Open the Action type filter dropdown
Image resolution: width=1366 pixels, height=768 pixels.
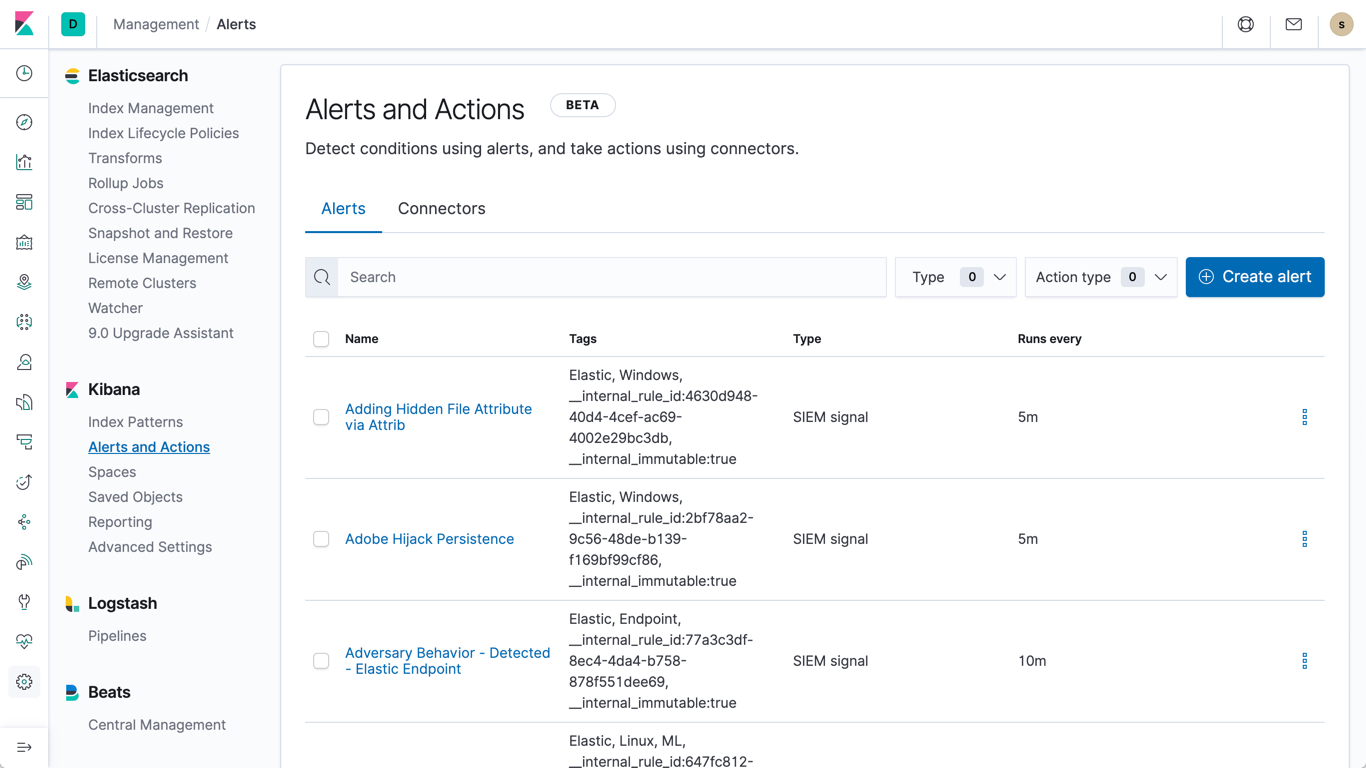(x=1101, y=277)
